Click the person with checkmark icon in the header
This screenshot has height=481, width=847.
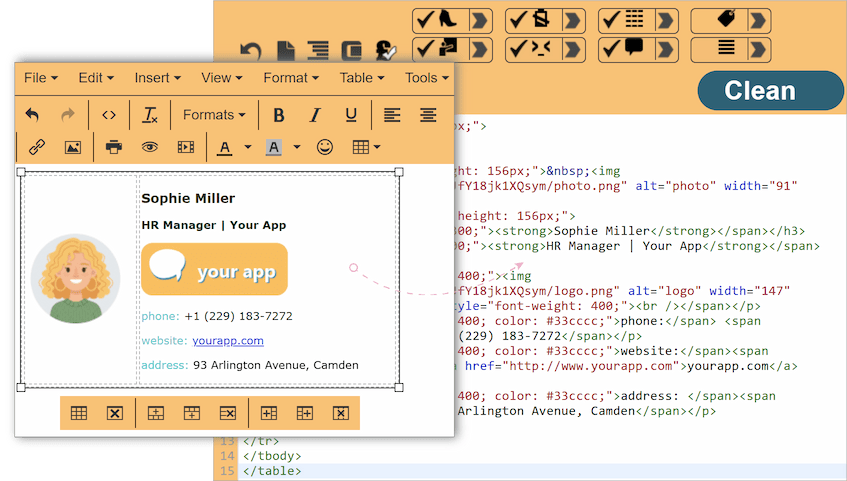coord(386,51)
